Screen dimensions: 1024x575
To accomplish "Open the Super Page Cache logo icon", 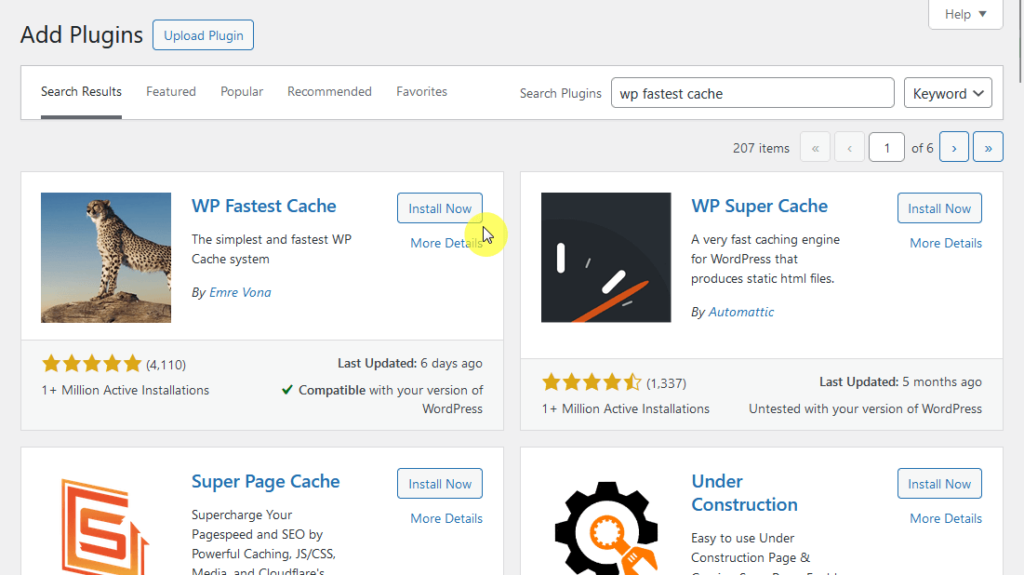I will 106,526.
